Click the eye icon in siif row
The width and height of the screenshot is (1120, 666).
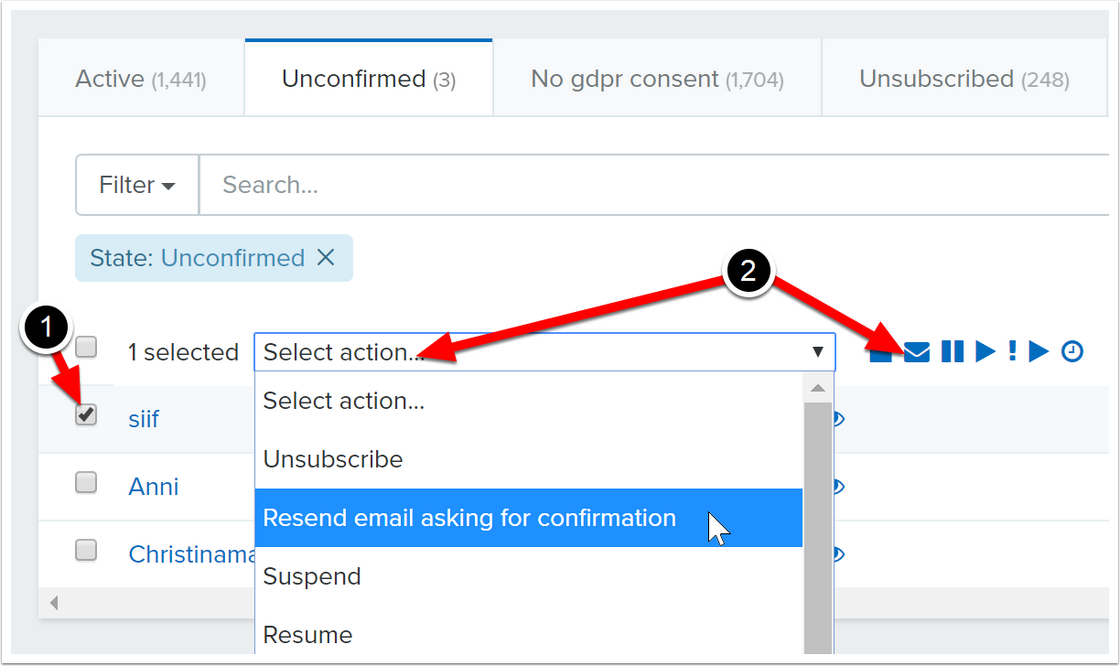[x=838, y=419]
